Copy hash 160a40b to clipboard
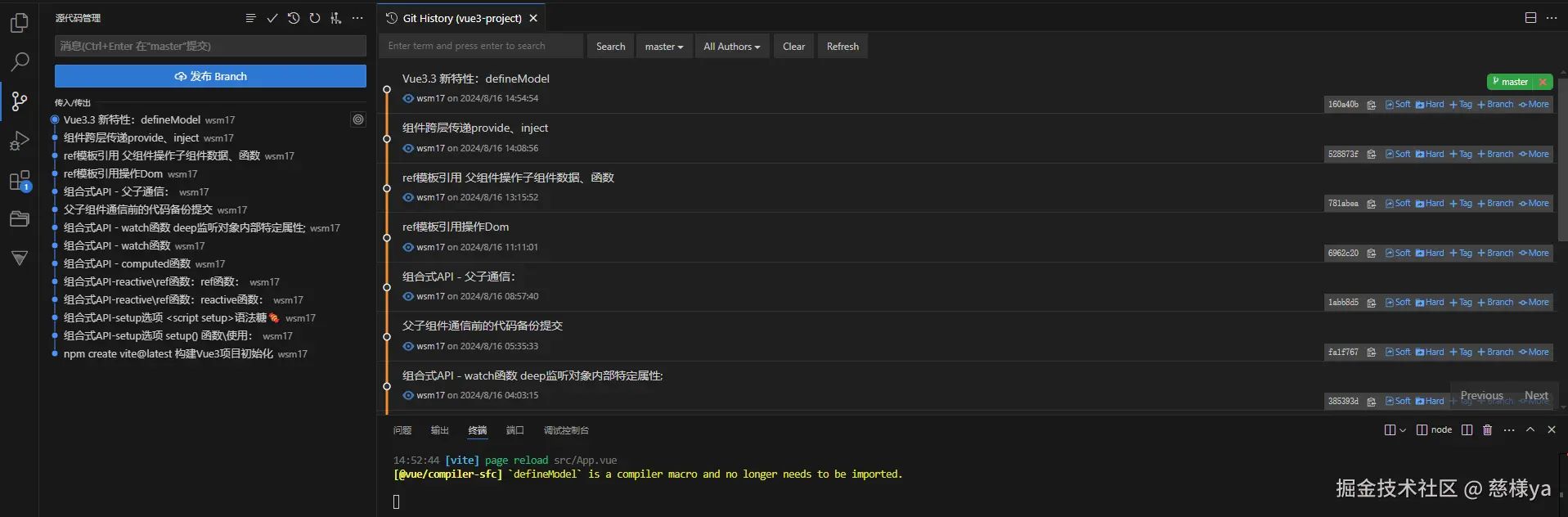Screen dimensions: 1568x517 pos(1372,105)
